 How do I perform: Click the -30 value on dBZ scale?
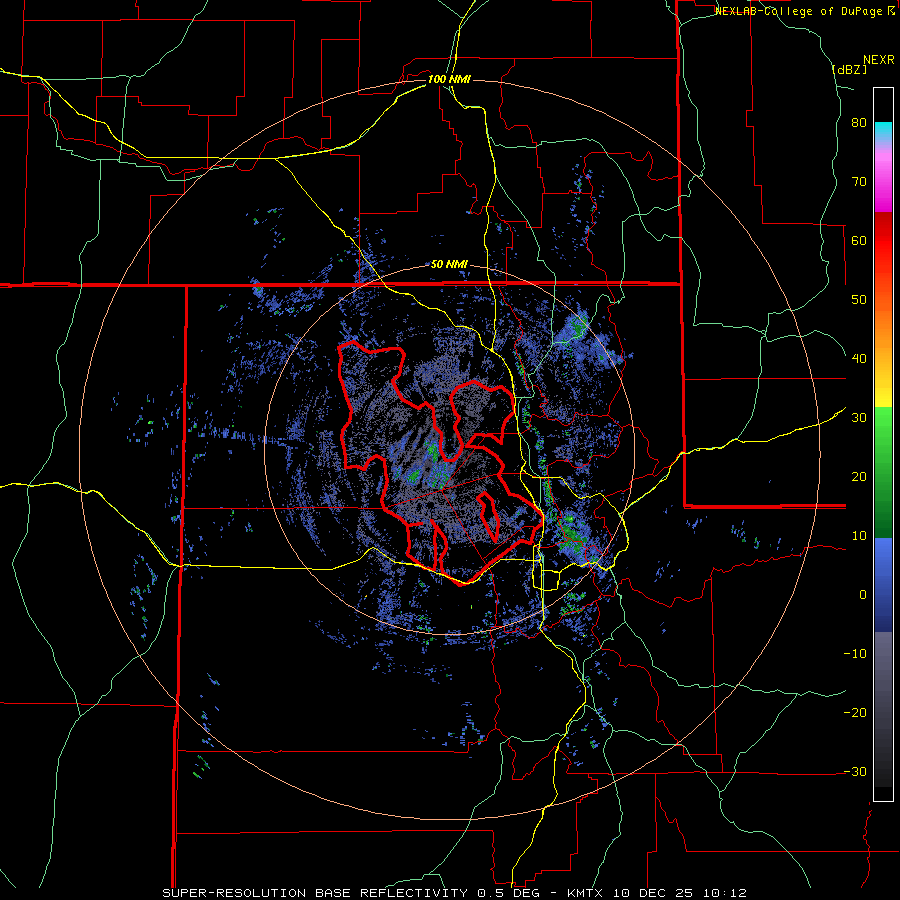tap(855, 772)
